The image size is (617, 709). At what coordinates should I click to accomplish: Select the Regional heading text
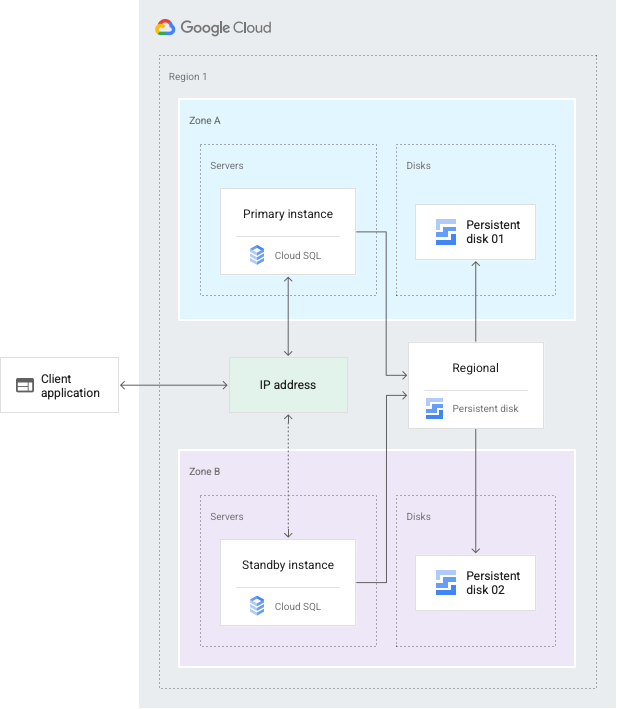[x=475, y=368]
